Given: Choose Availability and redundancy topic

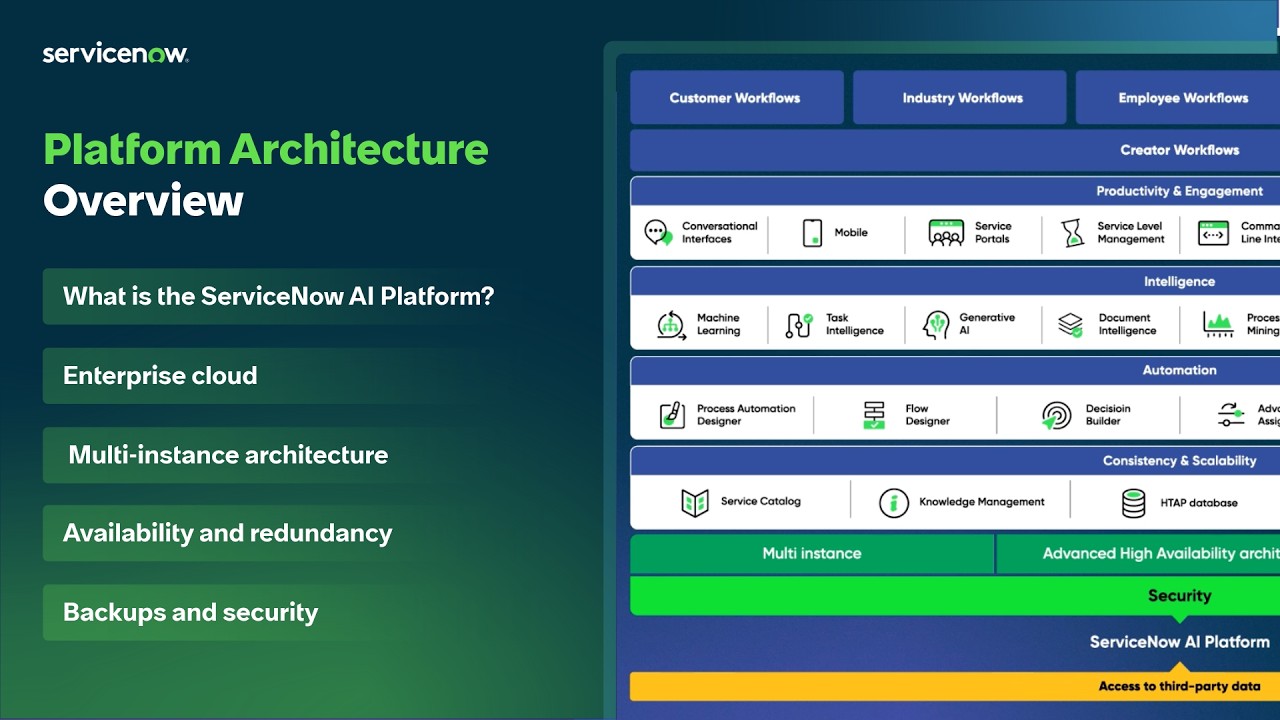Looking at the screenshot, I should 276,533.
